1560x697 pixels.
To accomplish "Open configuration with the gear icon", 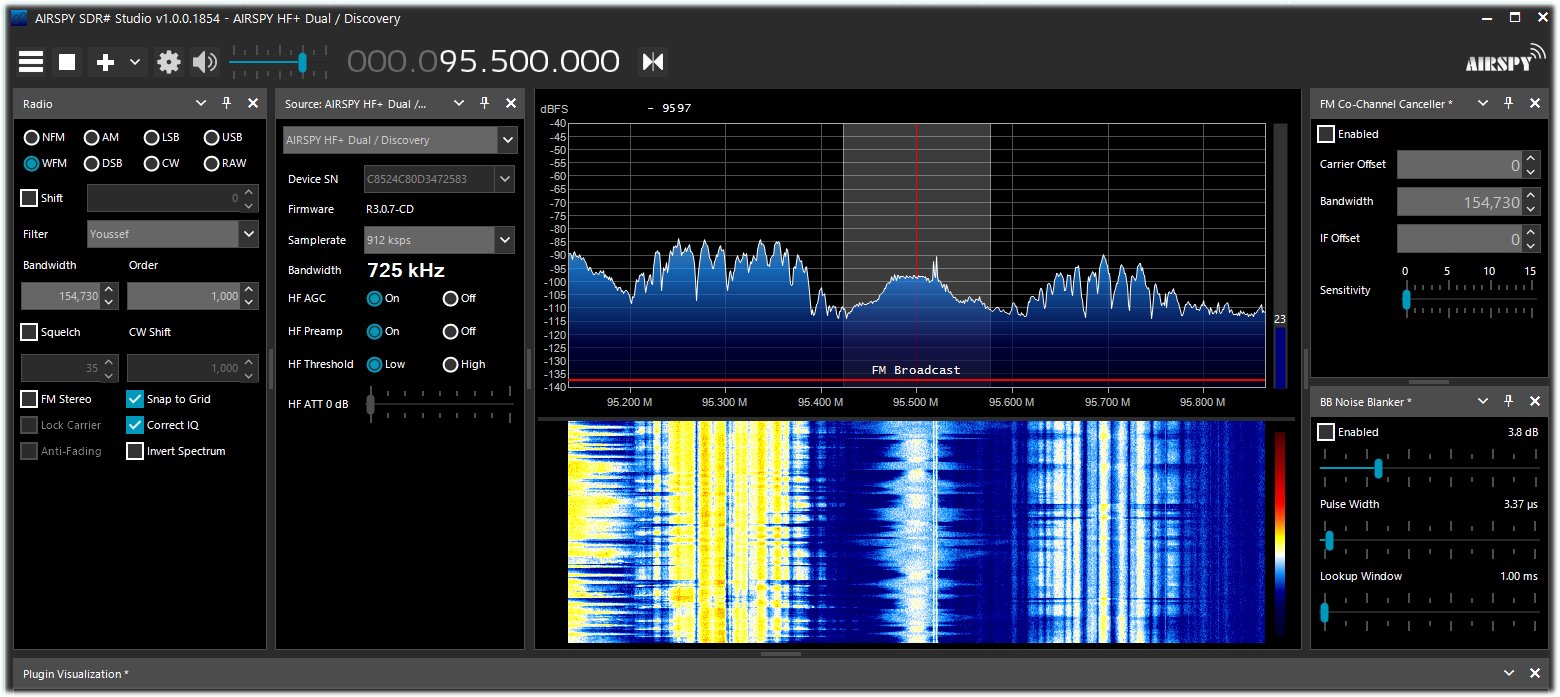I will click(169, 62).
